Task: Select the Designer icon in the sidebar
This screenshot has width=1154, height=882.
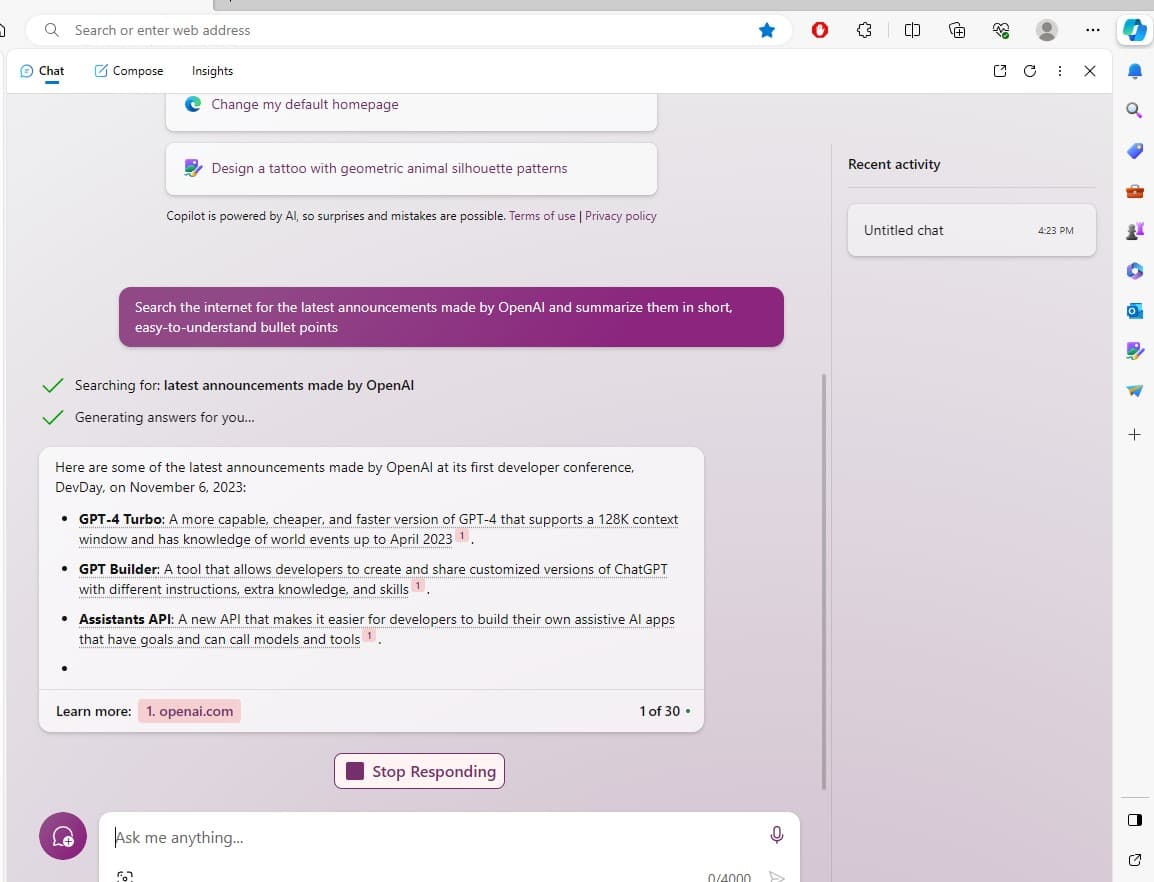Action: pyautogui.click(x=1134, y=351)
